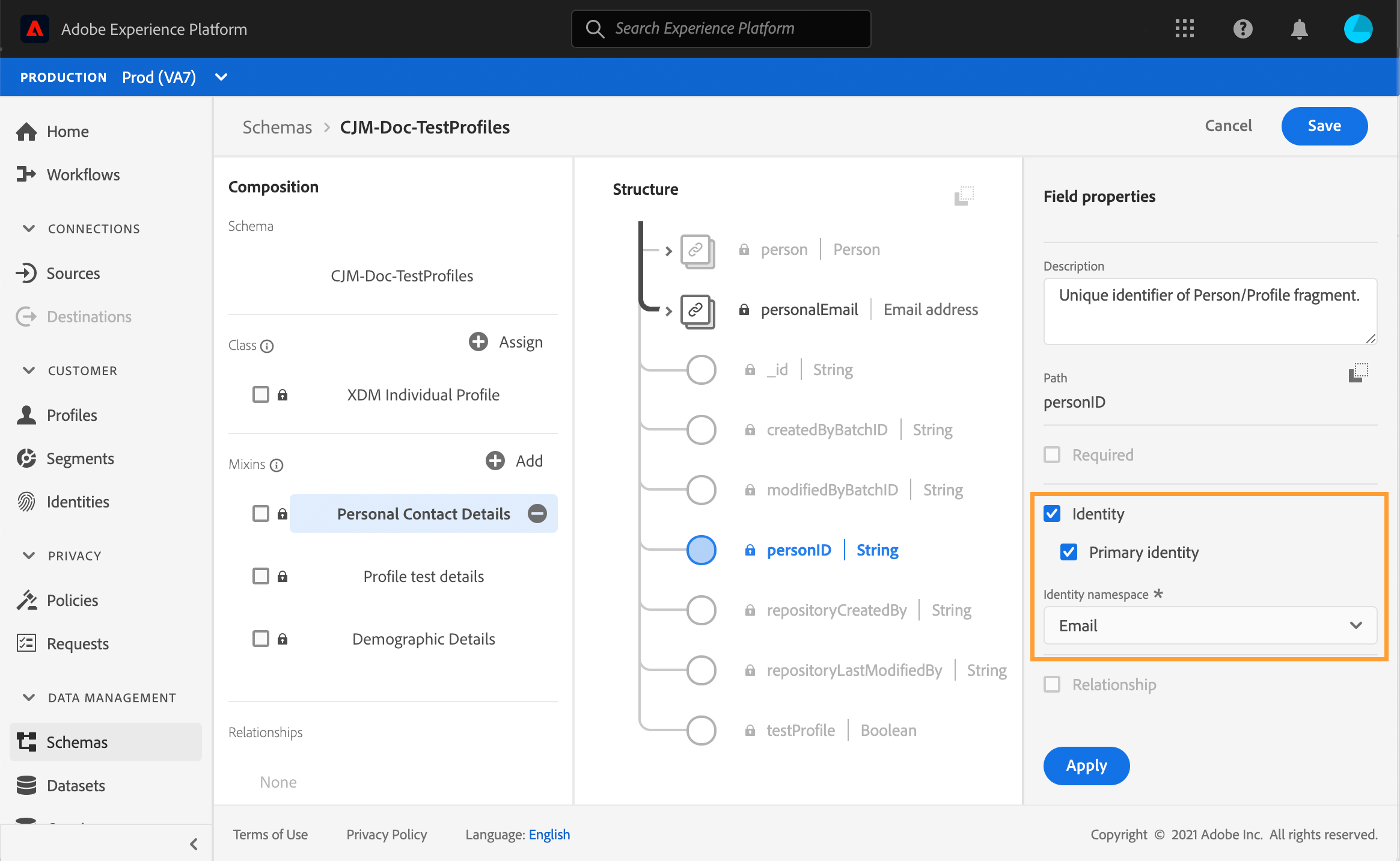Remove the Personal Contact Details mixin
Screen dimensions: 1400x861
pyautogui.click(x=537, y=513)
